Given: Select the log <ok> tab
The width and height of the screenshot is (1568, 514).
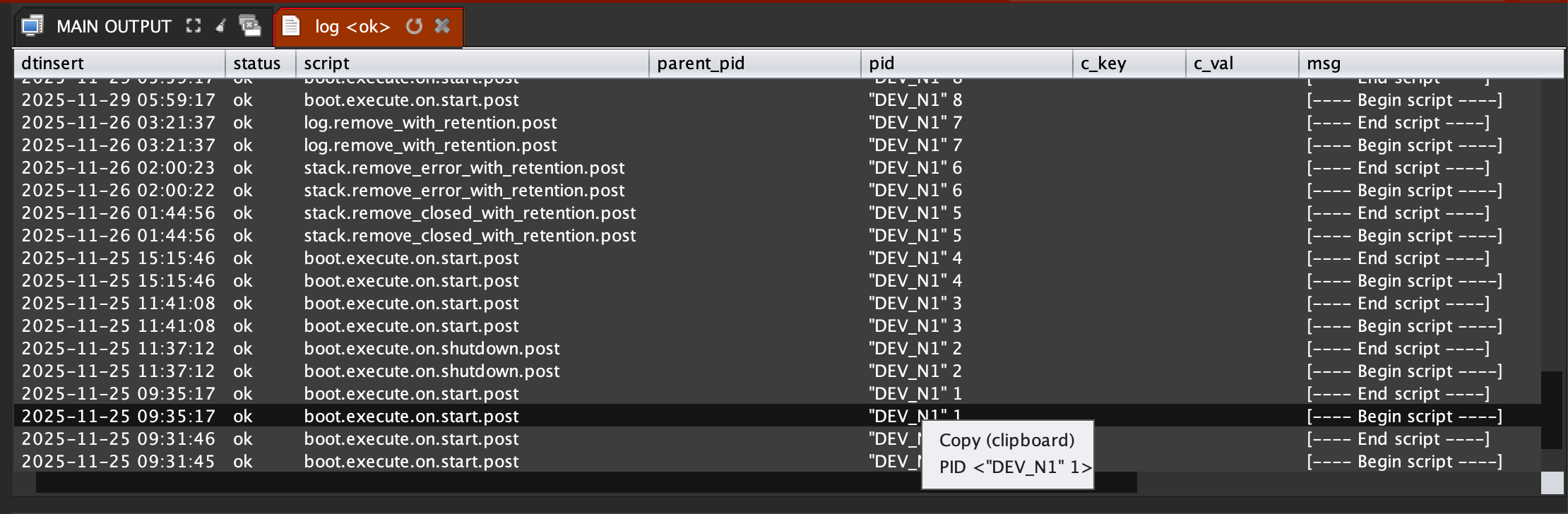Looking at the screenshot, I should point(352,27).
